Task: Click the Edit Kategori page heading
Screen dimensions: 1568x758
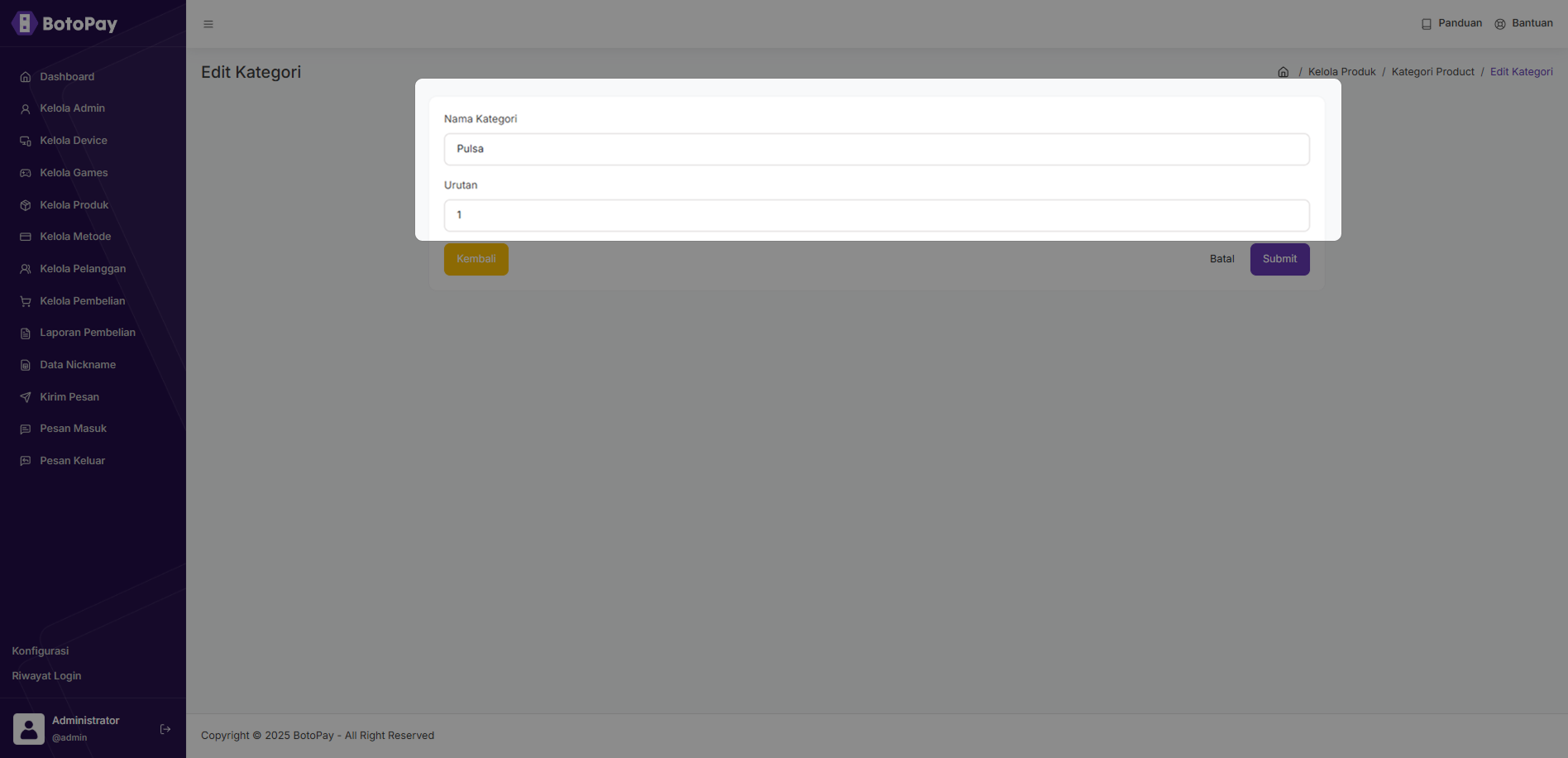Action: tap(251, 72)
